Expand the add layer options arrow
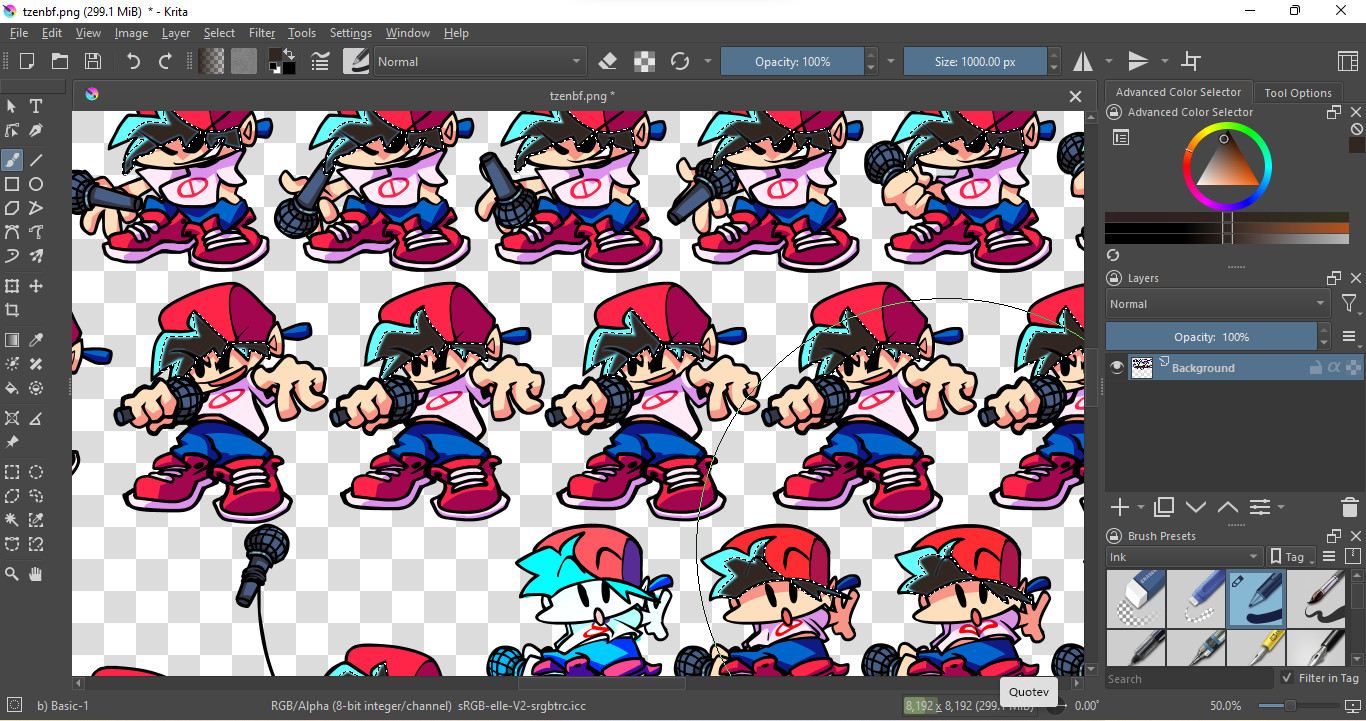 point(1140,507)
